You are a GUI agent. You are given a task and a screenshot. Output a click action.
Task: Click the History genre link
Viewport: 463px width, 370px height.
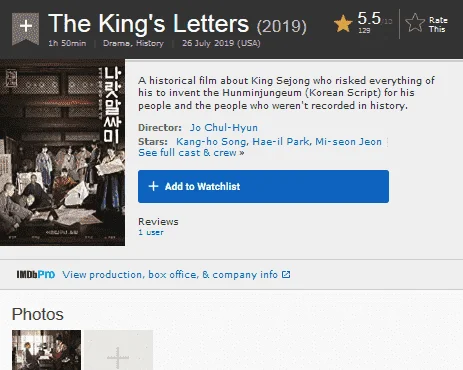[150, 43]
